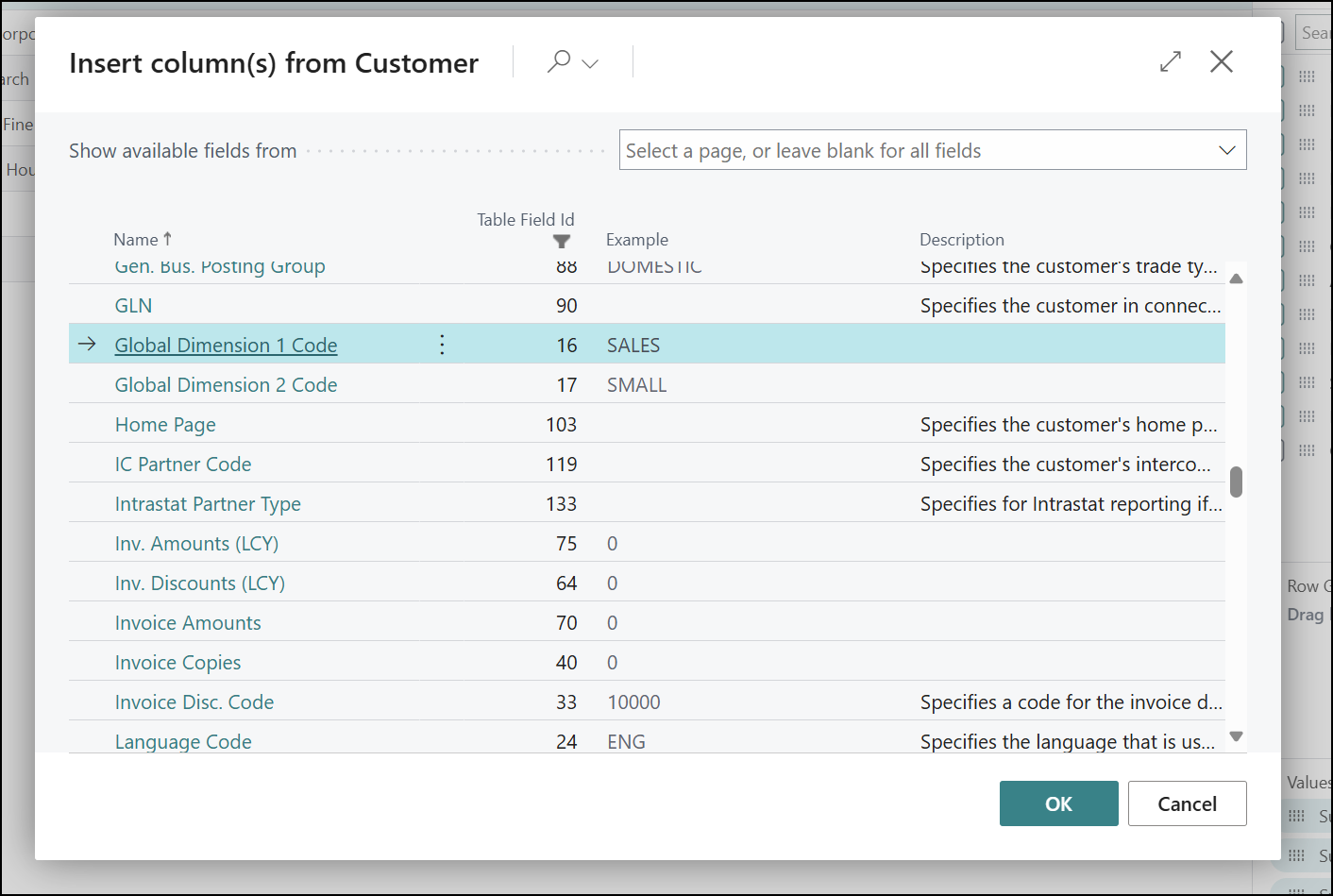1333x896 pixels.
Task: Open row menu for Global Dimension 1 Code
Action: [x=442, y=345]
